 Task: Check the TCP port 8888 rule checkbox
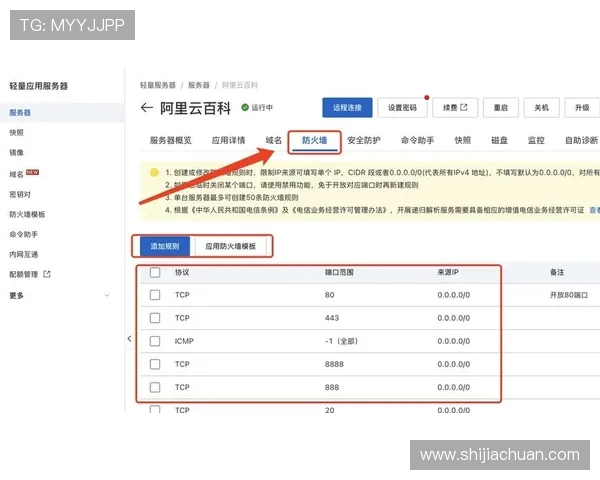pyautogui.click(x=155, y=364)
